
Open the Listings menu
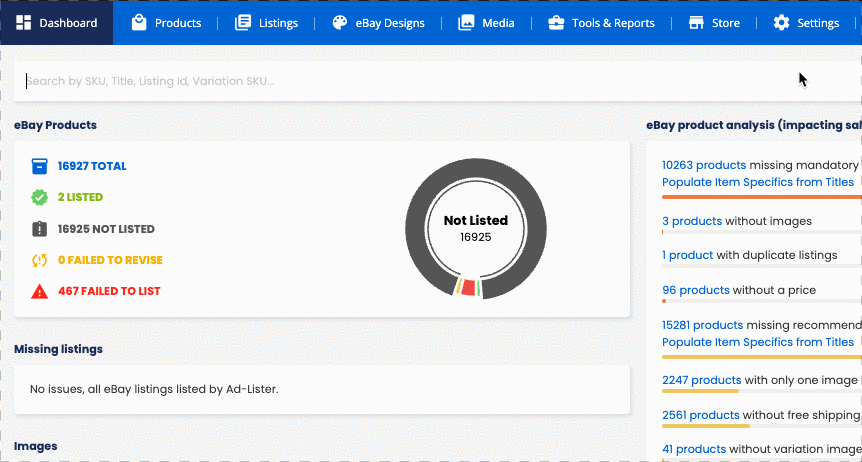(x=267, y=23)
